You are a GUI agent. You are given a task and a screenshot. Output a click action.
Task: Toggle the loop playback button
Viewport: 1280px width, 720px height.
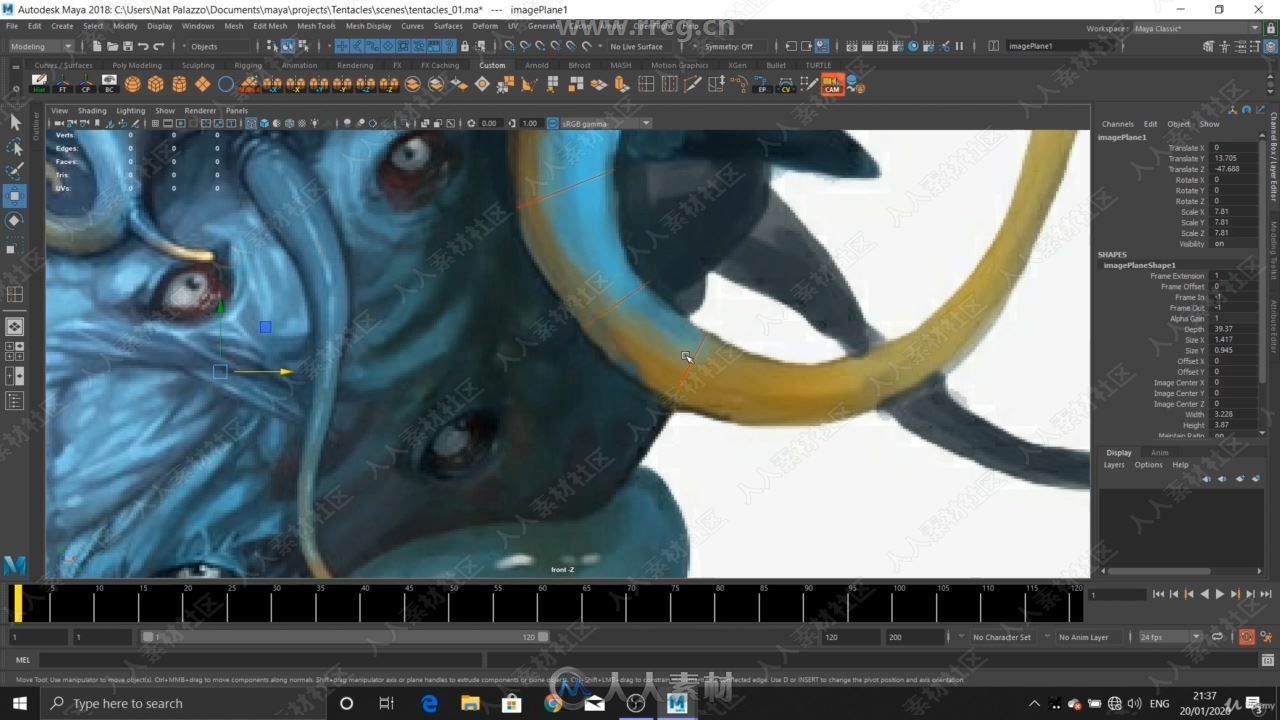(1217, 637)
